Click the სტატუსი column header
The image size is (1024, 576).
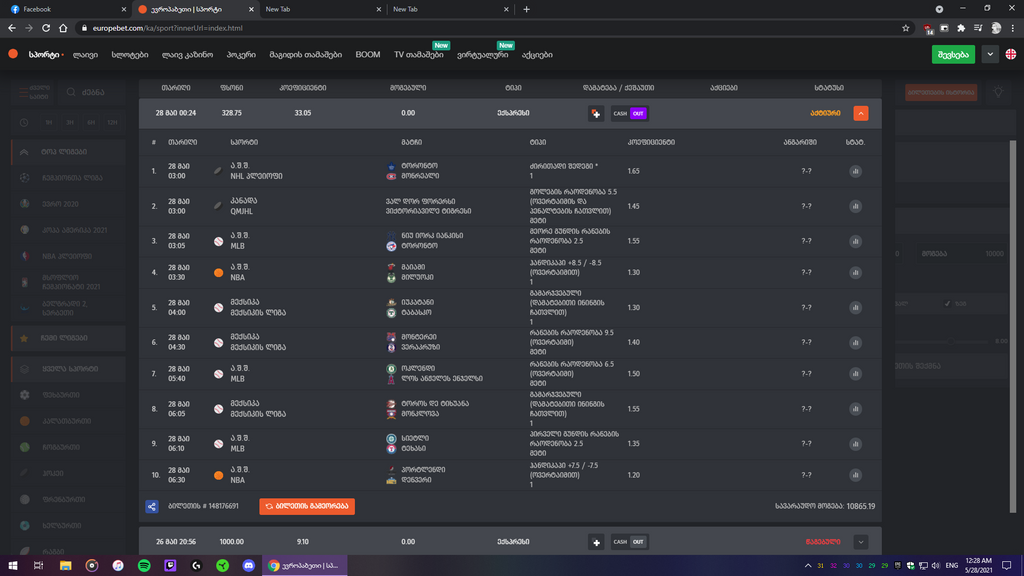829,88
